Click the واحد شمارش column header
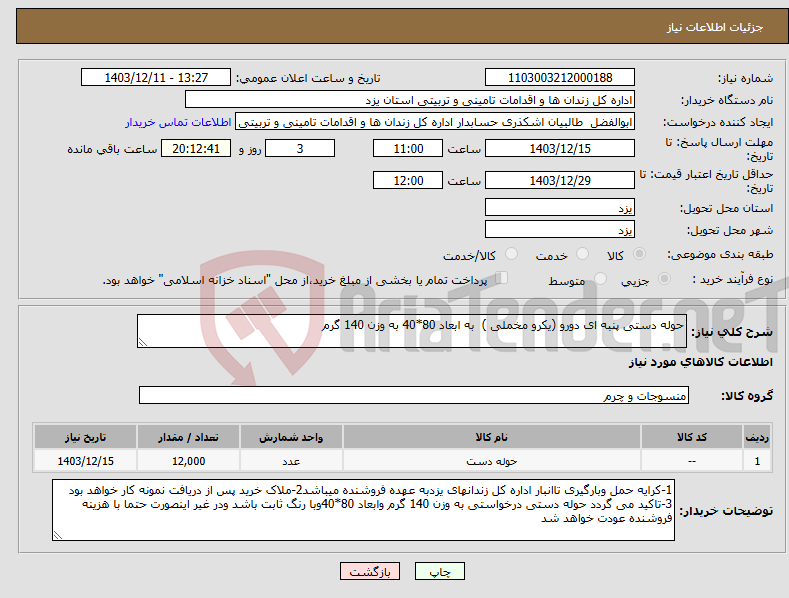Image resolution: width=789 pixels, height=598 pixels. (x=291, y=437)
